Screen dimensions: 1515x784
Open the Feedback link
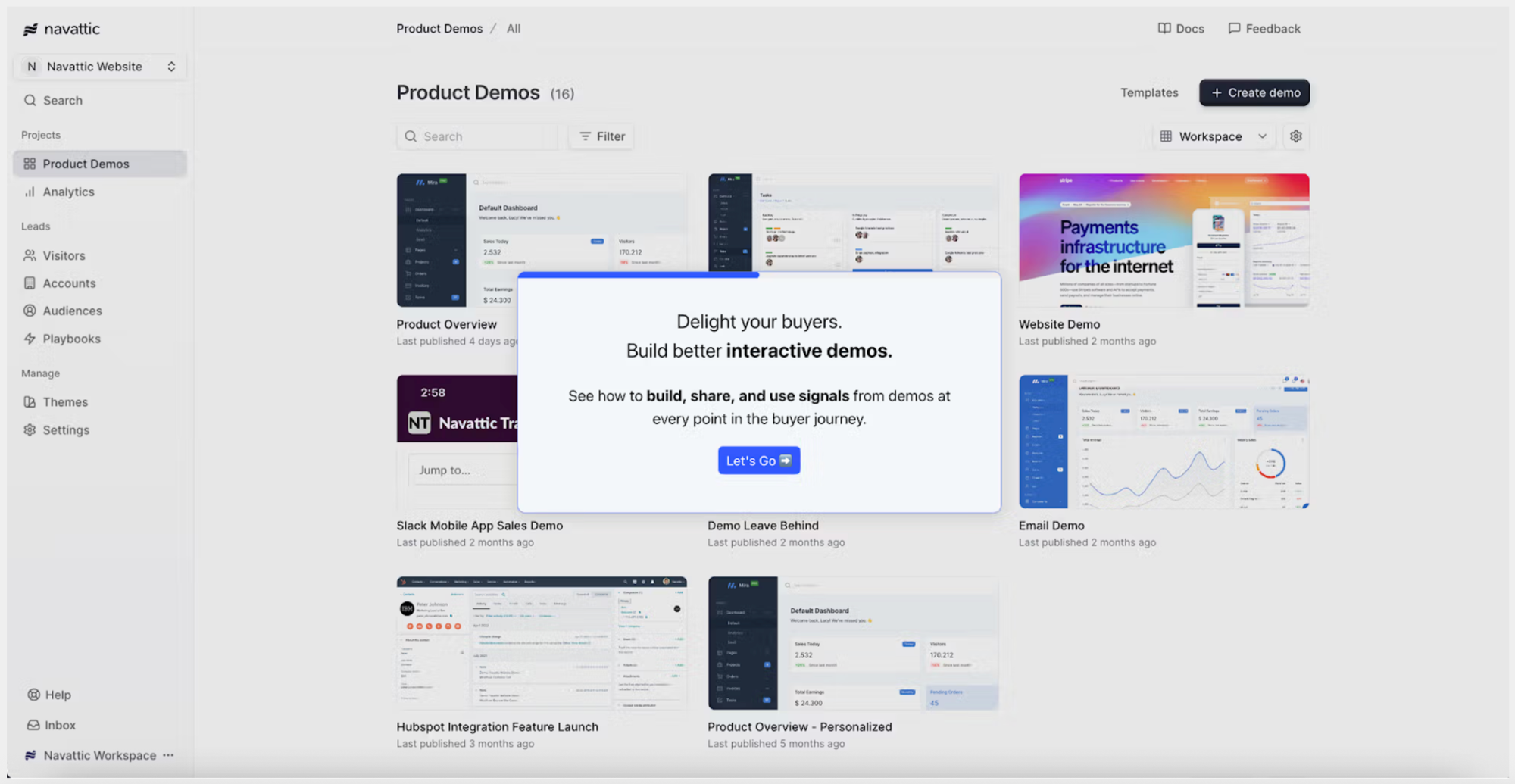pos(1264,28)
